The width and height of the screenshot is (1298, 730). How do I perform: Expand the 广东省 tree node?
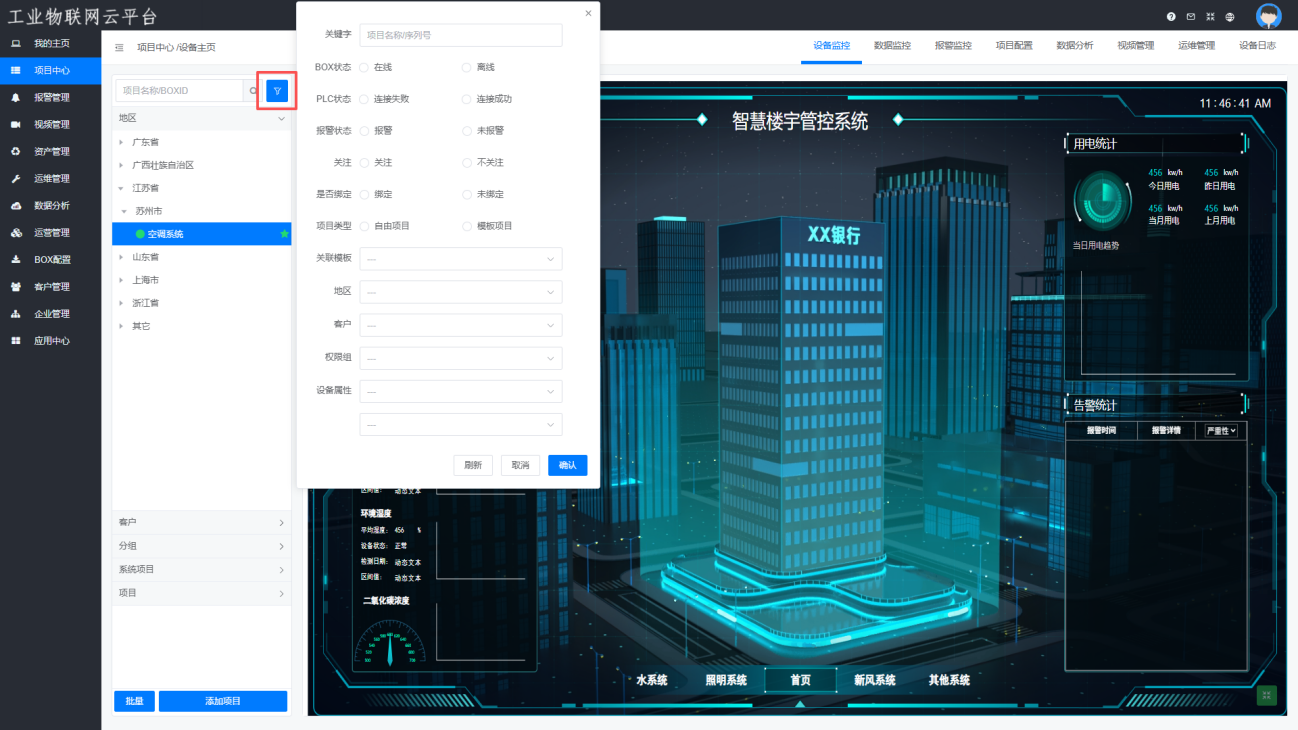[x=121, y=142]
